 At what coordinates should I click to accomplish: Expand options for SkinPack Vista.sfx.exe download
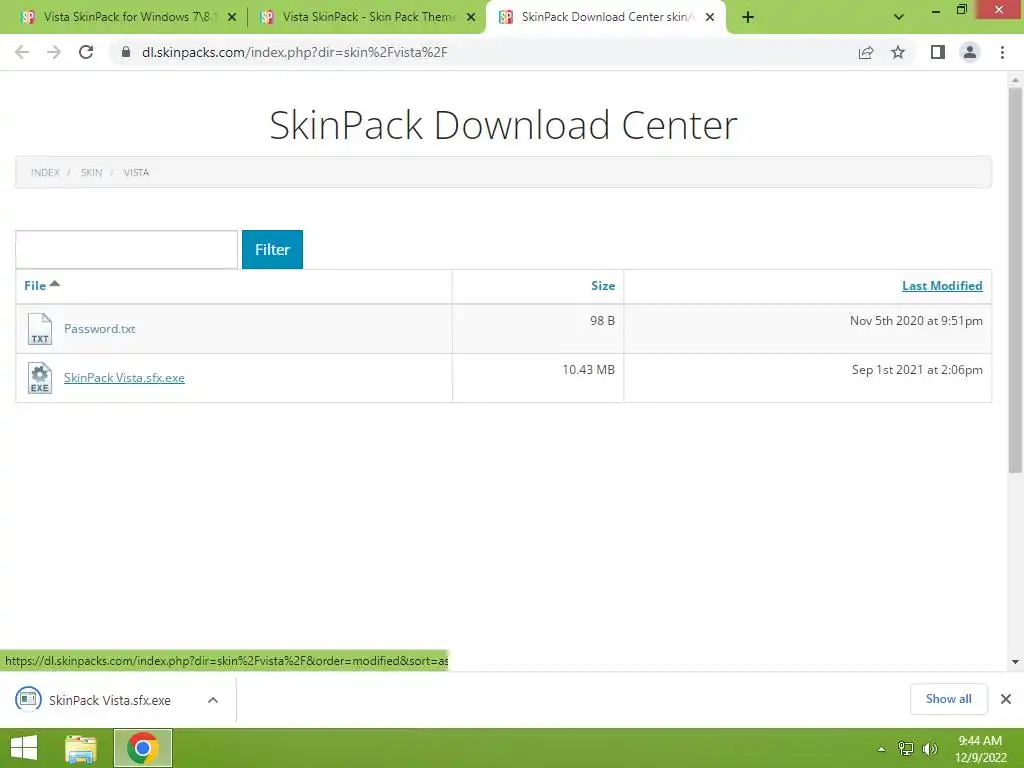pyautogui.click(x=213, y=700)
